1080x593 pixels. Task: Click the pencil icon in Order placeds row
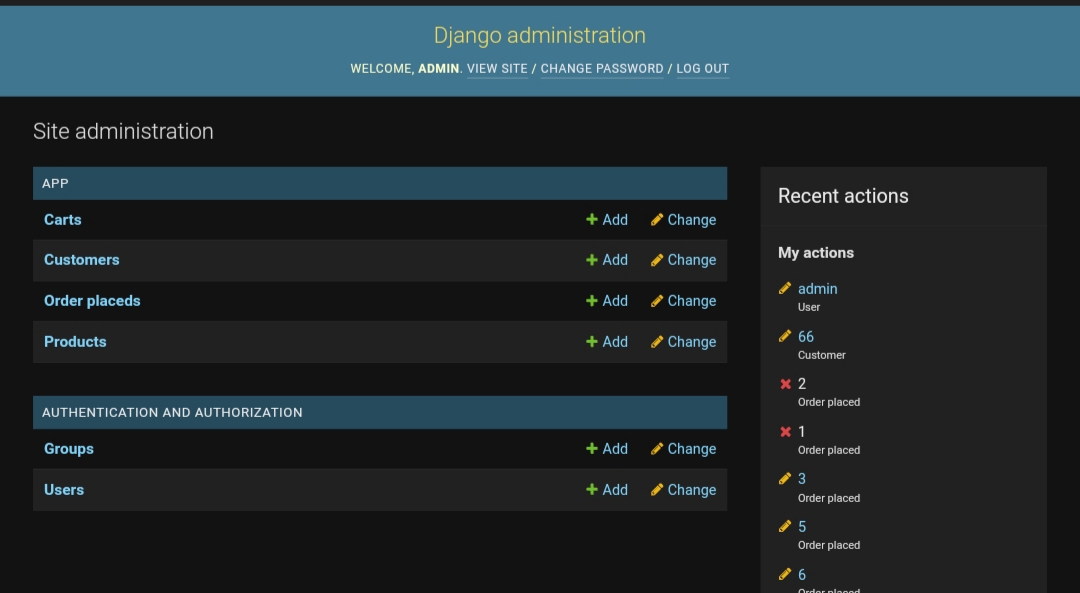click(657, 301)
